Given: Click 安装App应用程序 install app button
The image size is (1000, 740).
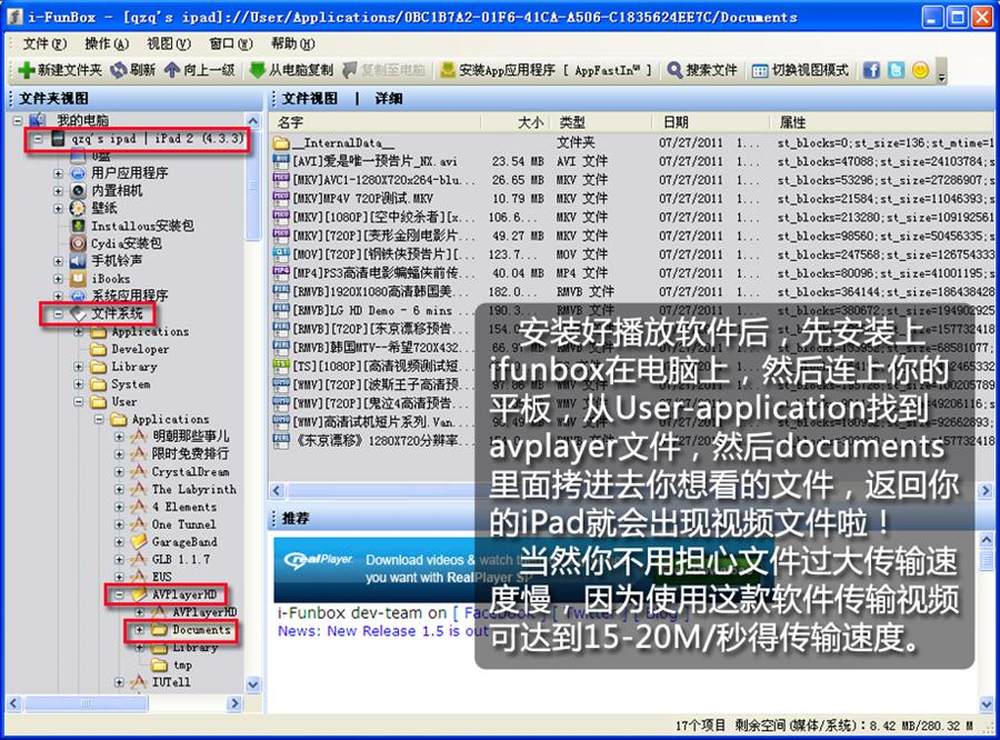Looking at the screenshot, I should pos(547,70).
